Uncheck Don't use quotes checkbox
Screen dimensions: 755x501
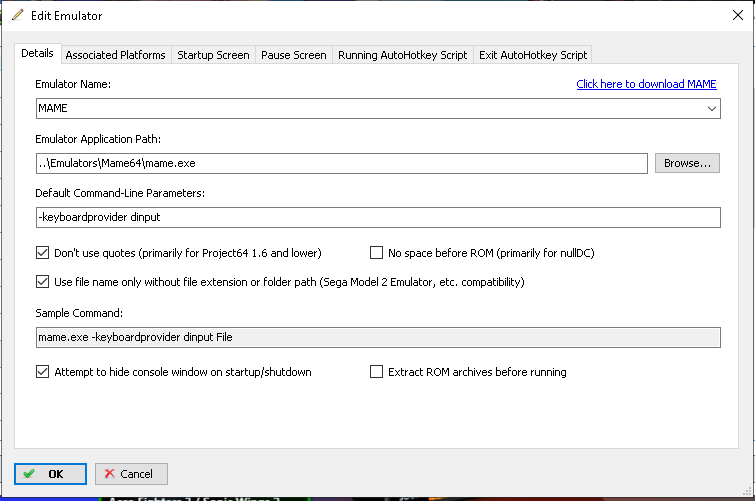(42, 252)
